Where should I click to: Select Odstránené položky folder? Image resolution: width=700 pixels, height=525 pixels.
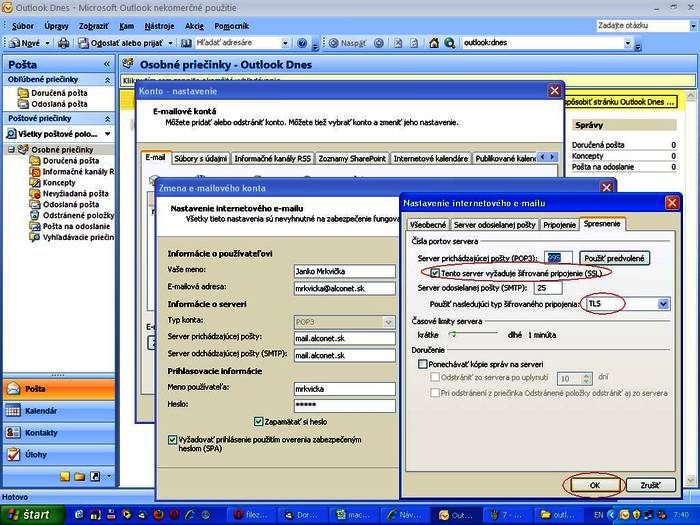tap(72, 215)
